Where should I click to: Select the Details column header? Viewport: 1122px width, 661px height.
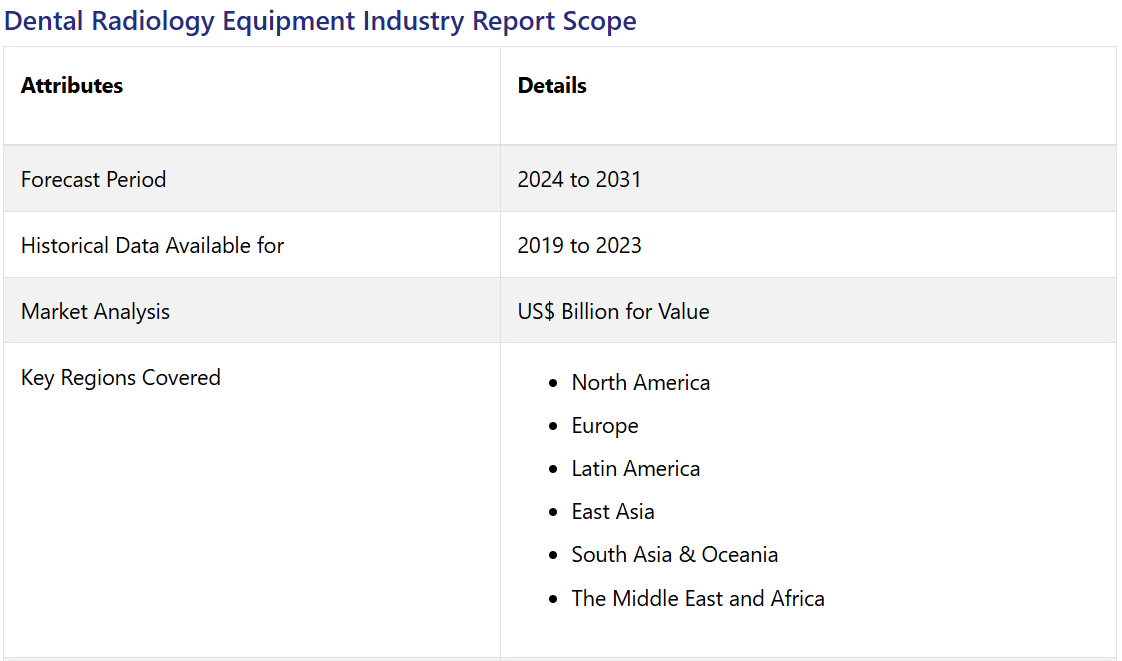(x=552, y=86)
